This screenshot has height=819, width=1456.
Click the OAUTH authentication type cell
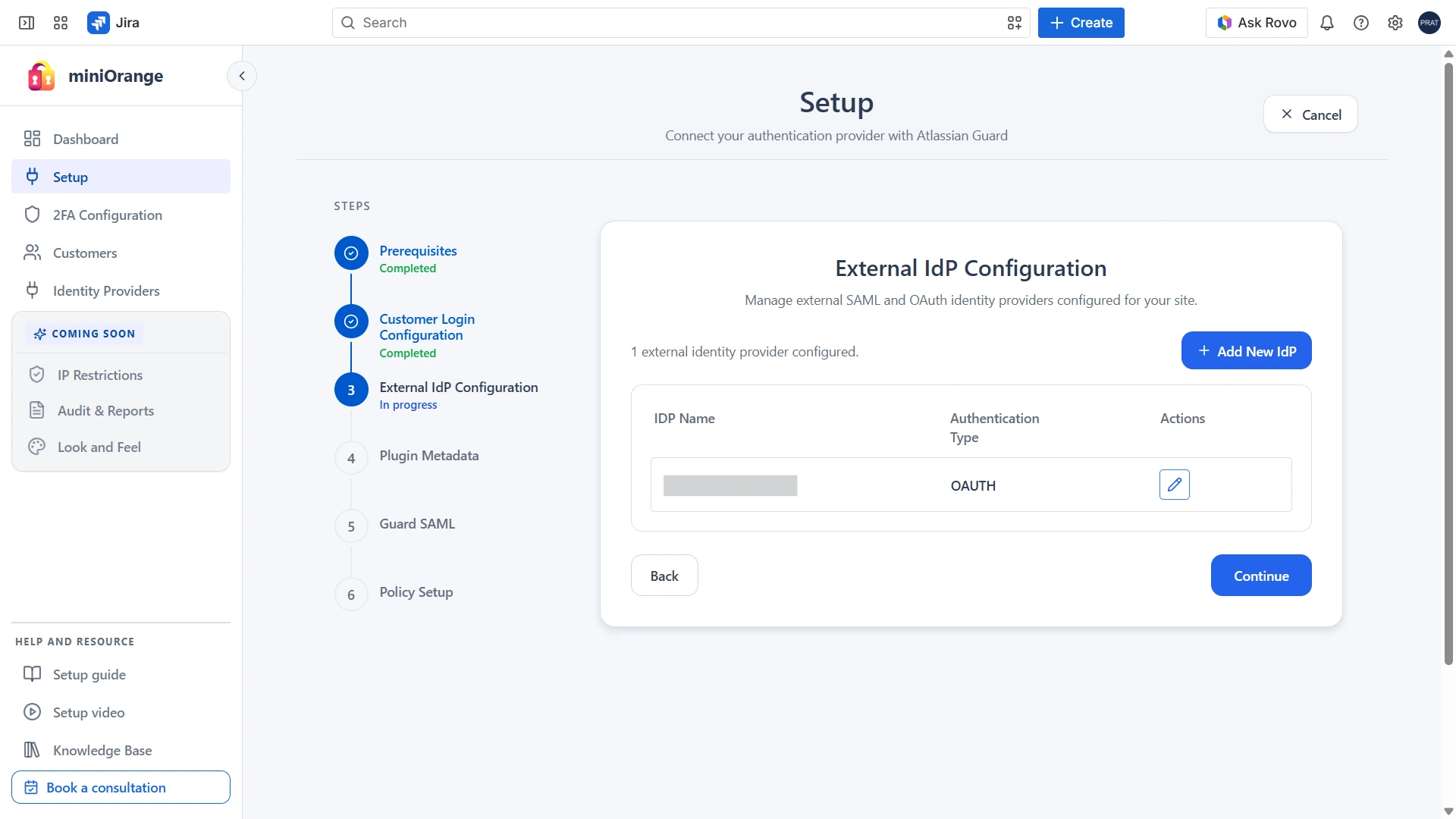click(973, 485)
